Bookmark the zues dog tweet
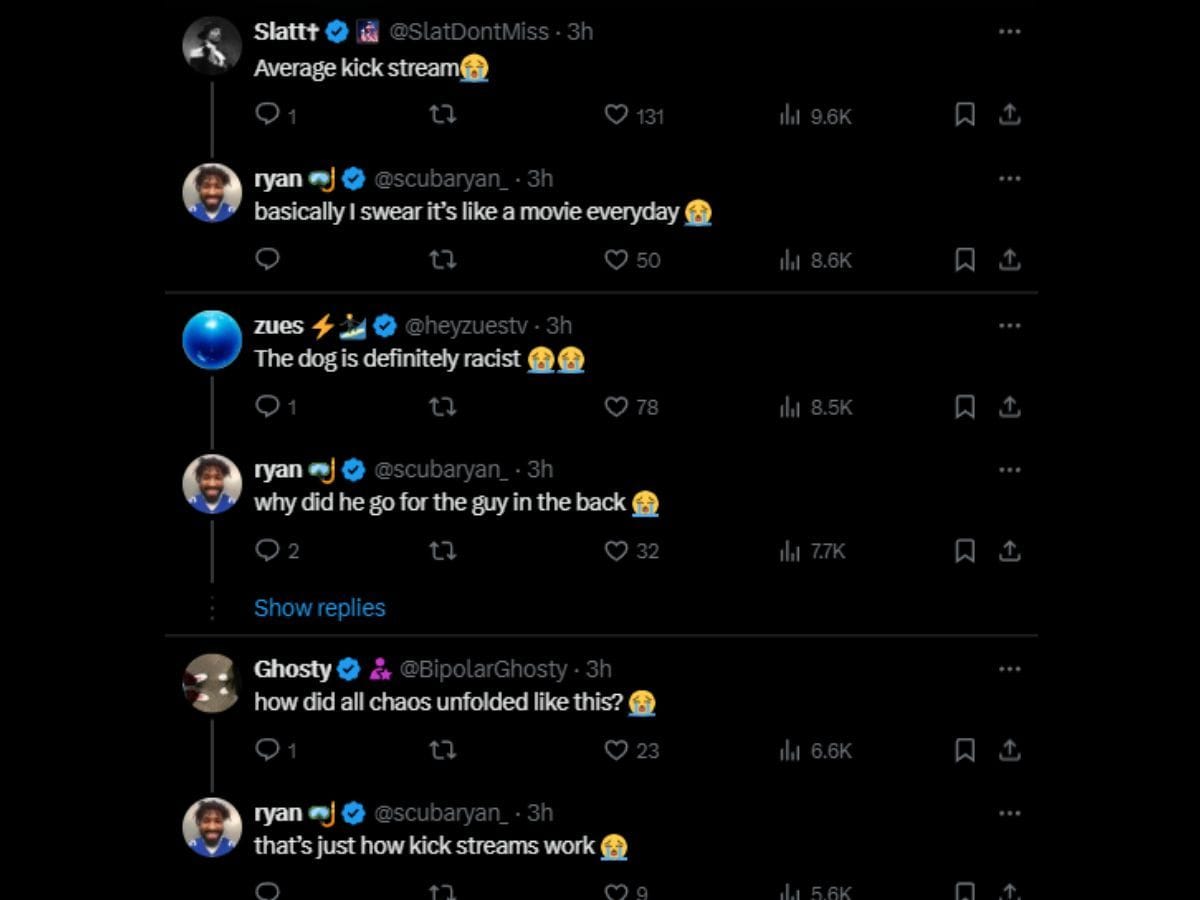The image size is (1200, 900). (965, 406)
